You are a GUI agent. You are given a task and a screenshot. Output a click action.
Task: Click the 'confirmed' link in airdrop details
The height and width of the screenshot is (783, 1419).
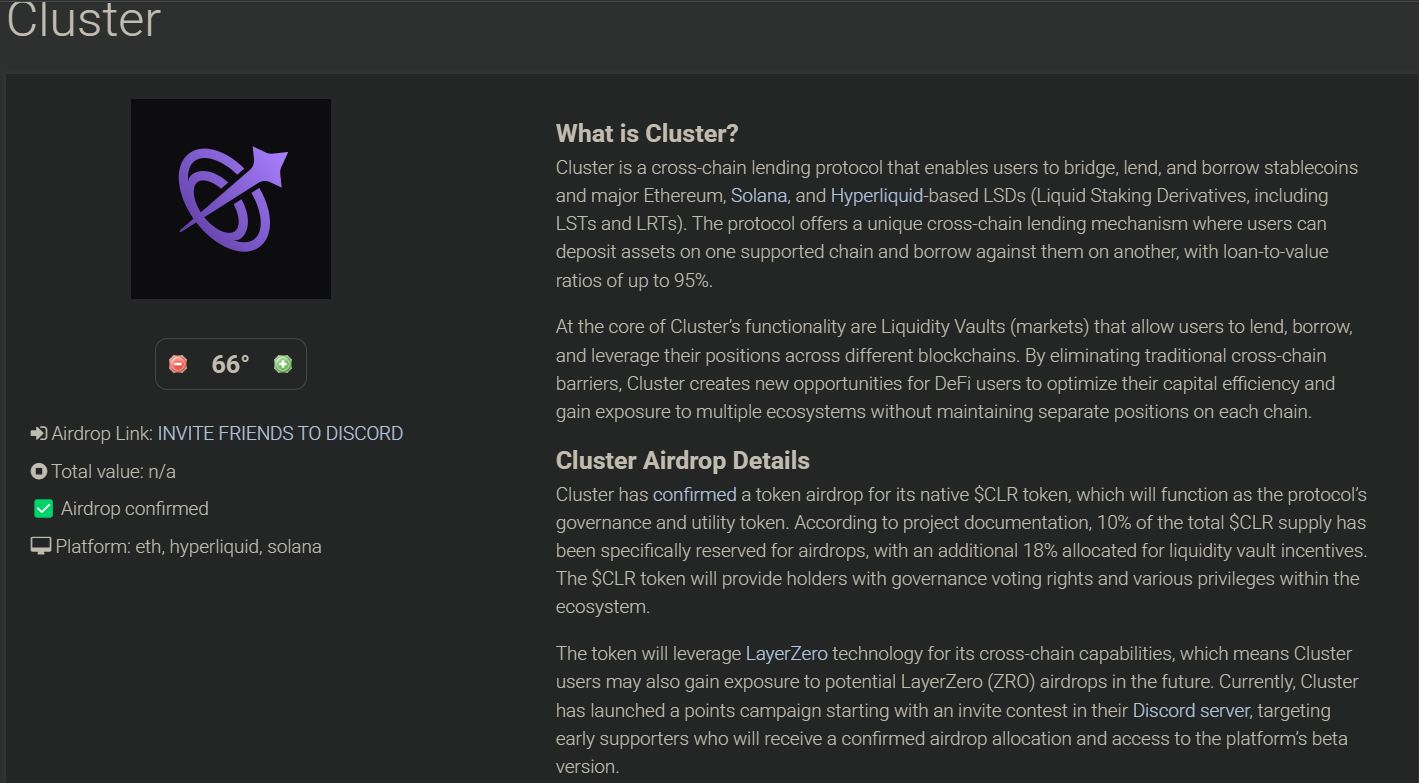click(694, 494)
